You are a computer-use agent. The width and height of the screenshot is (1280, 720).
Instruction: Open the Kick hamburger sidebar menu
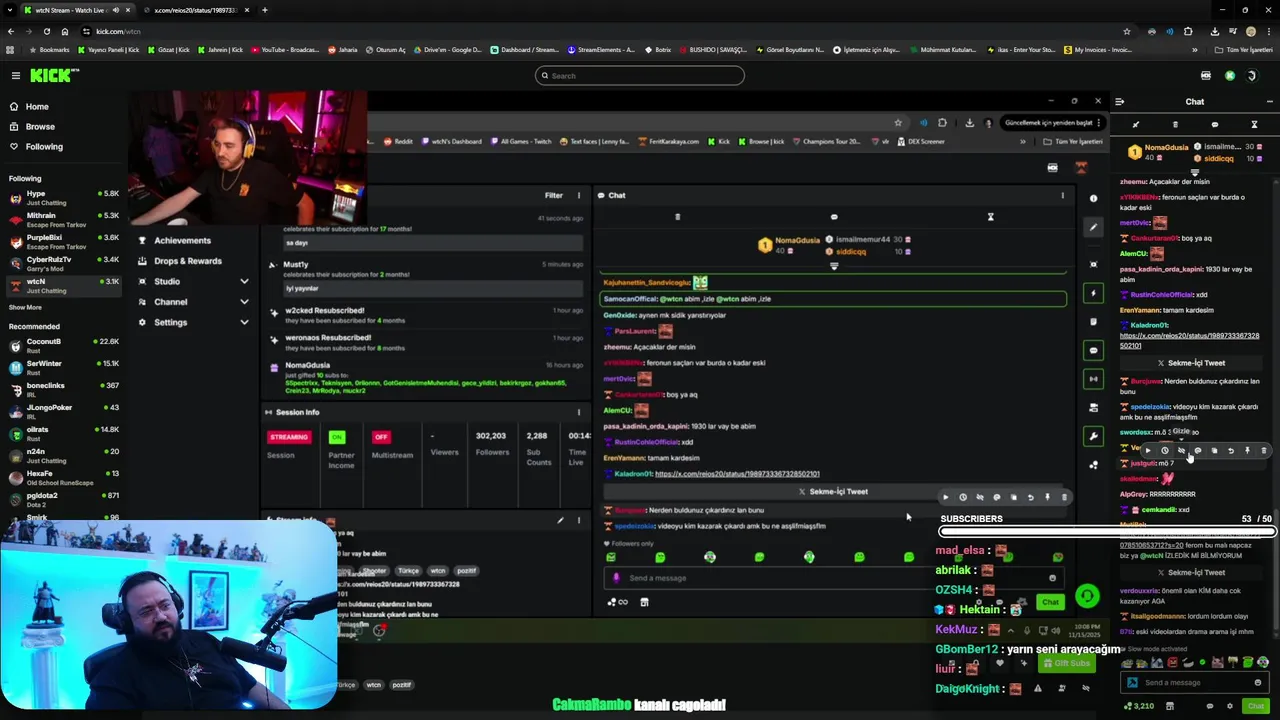[x=15, y=75]
